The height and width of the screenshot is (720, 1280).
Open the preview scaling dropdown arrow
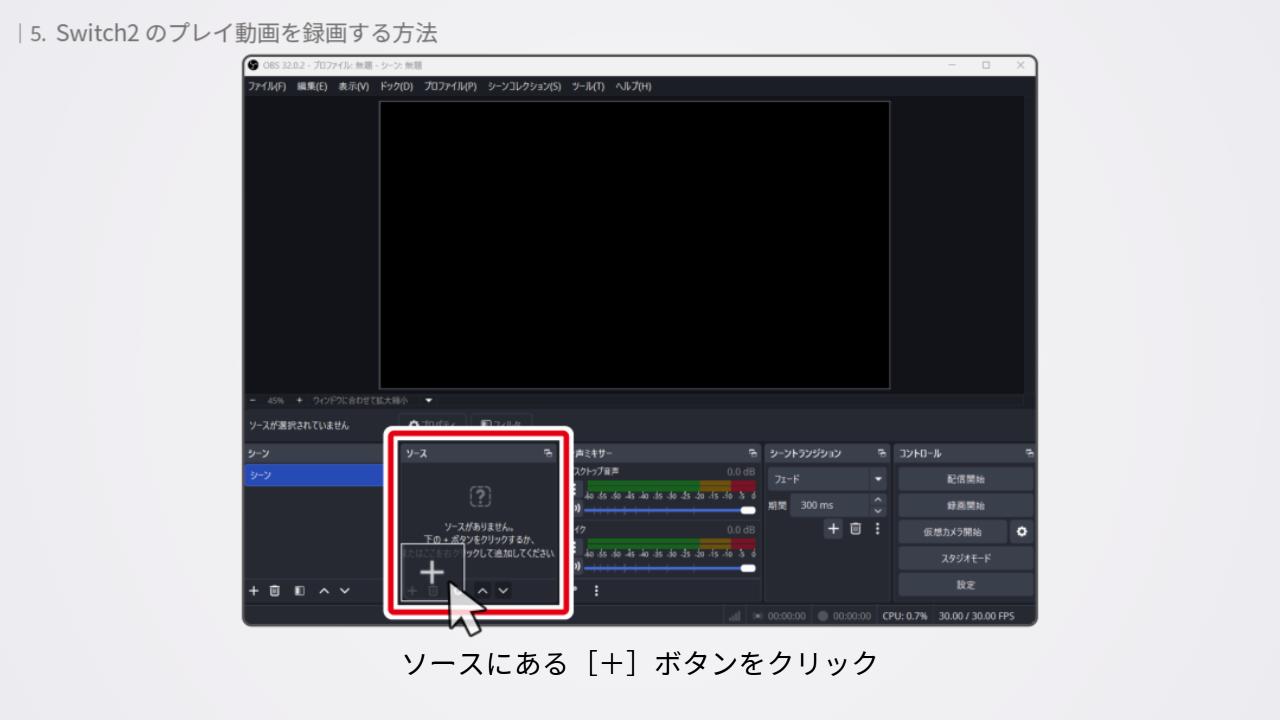tap(429, 400)
